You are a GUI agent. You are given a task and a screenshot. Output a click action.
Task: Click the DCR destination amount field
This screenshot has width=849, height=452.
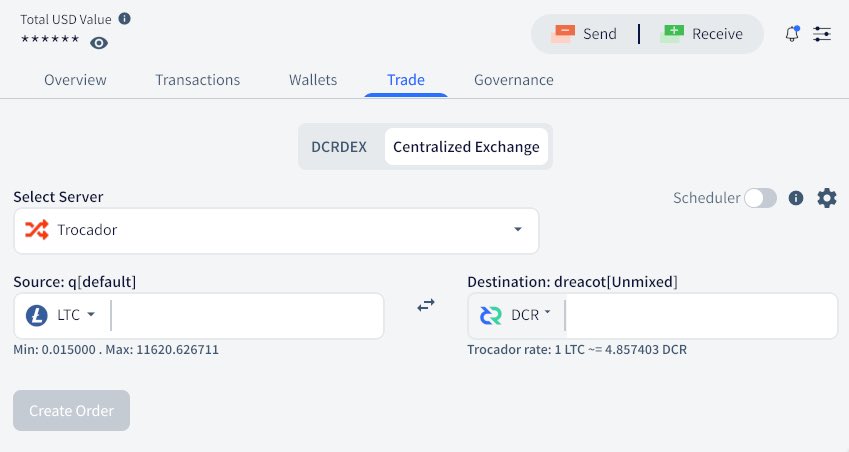coord(701,316)
